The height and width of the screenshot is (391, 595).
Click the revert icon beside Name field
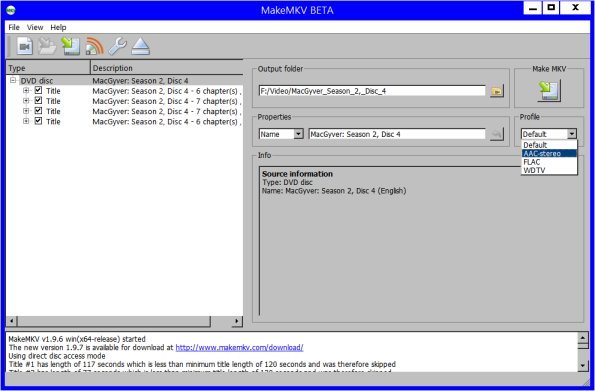coord(497,134)
